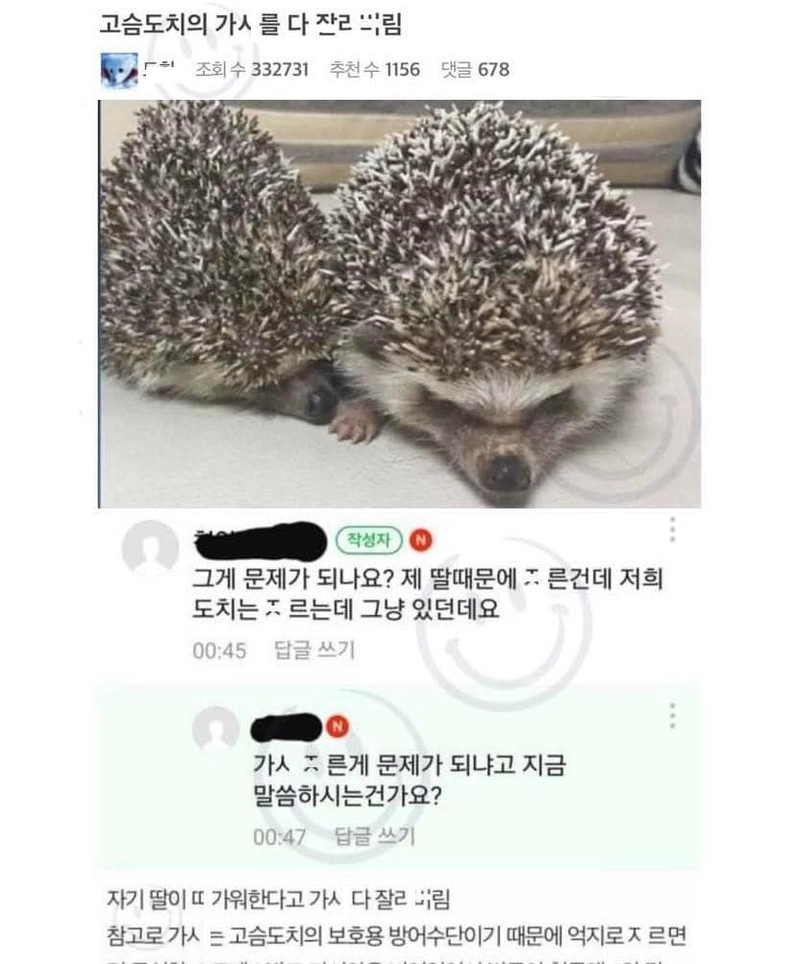Viewport: 800px width, 964px height.
Task: Open the reply comment's three-dot menu
Action: point(672,716)
